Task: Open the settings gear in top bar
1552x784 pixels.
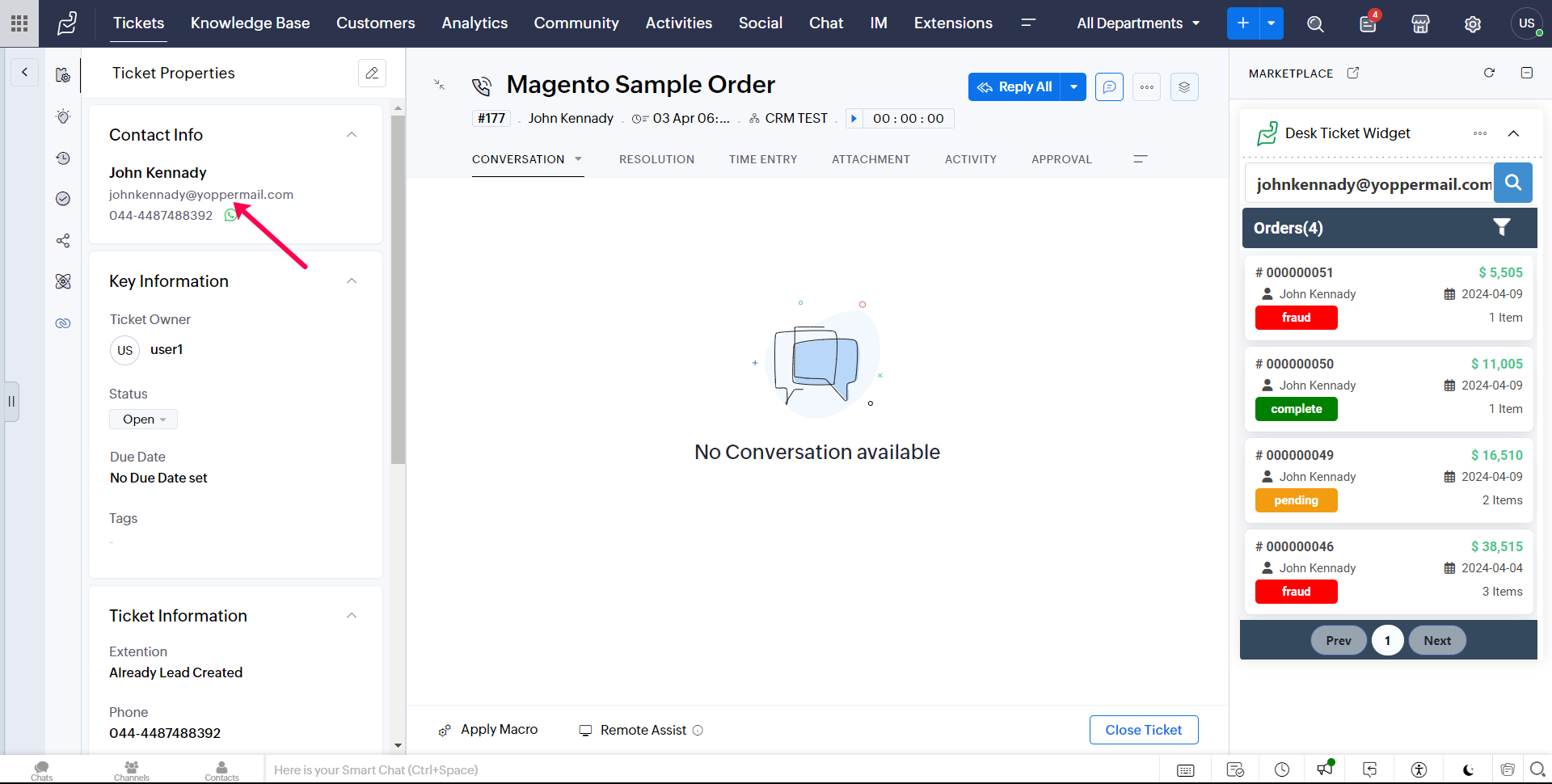Action: pyautogui.click(x=1473, y=24)
